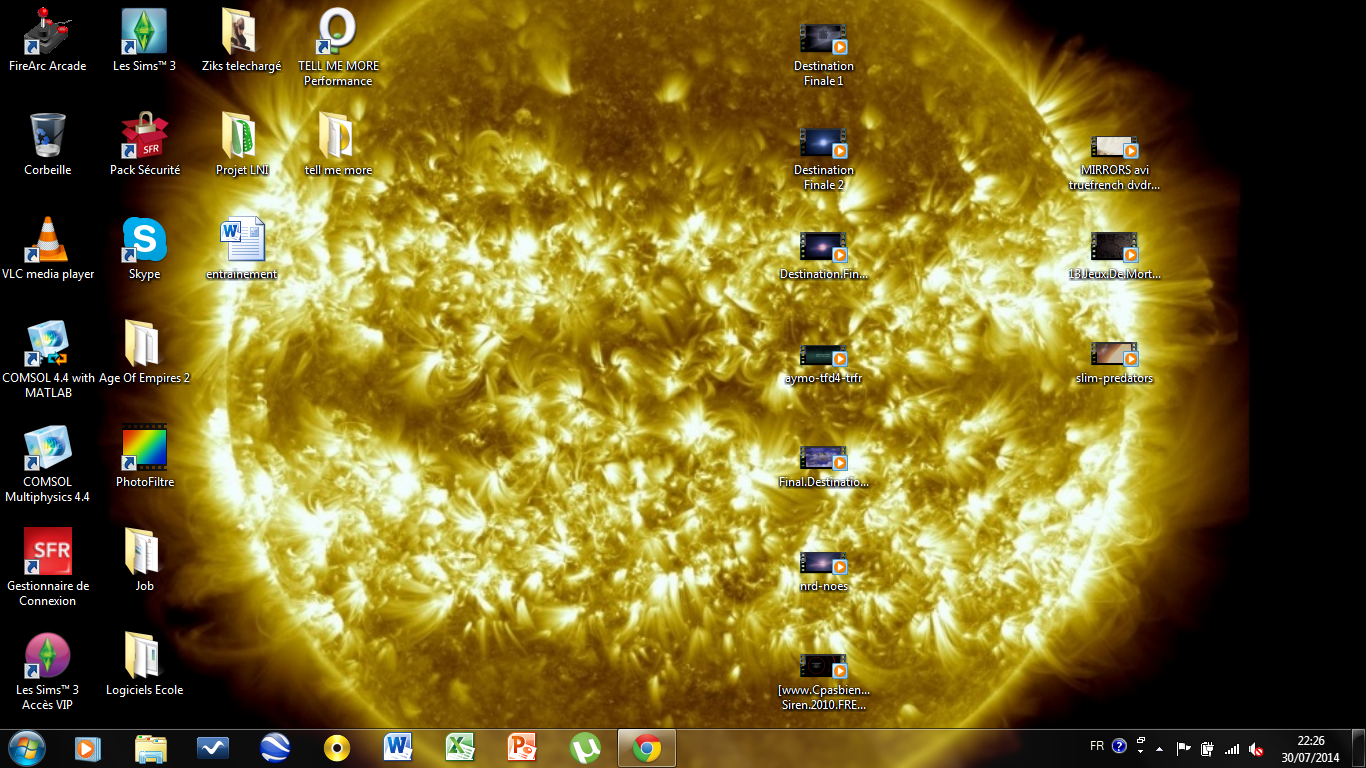Click Show Desktop strip beside clock
Image resolution: width=1366 pixels, height=768 pixels.
tap(1358, 748)
